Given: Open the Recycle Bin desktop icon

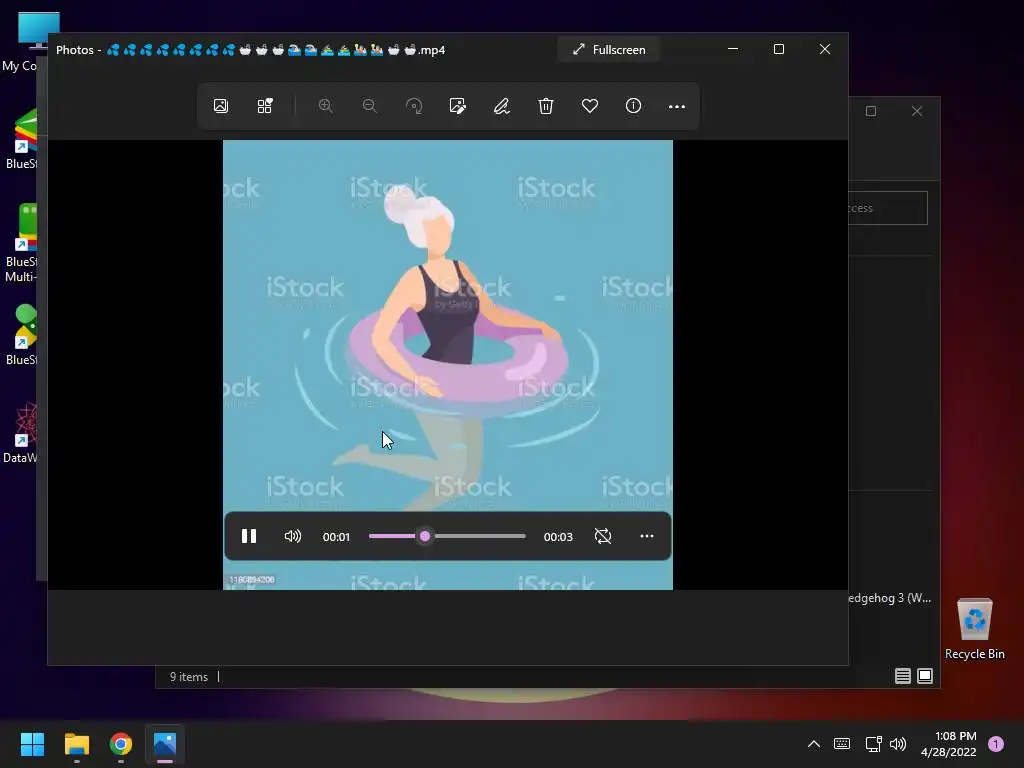Looking at the screenshot, I should [x=974, y=628].
